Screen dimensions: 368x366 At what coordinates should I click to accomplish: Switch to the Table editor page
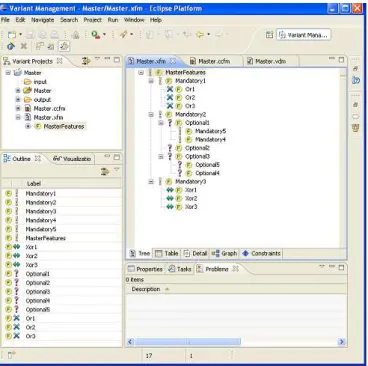[167, 254]
